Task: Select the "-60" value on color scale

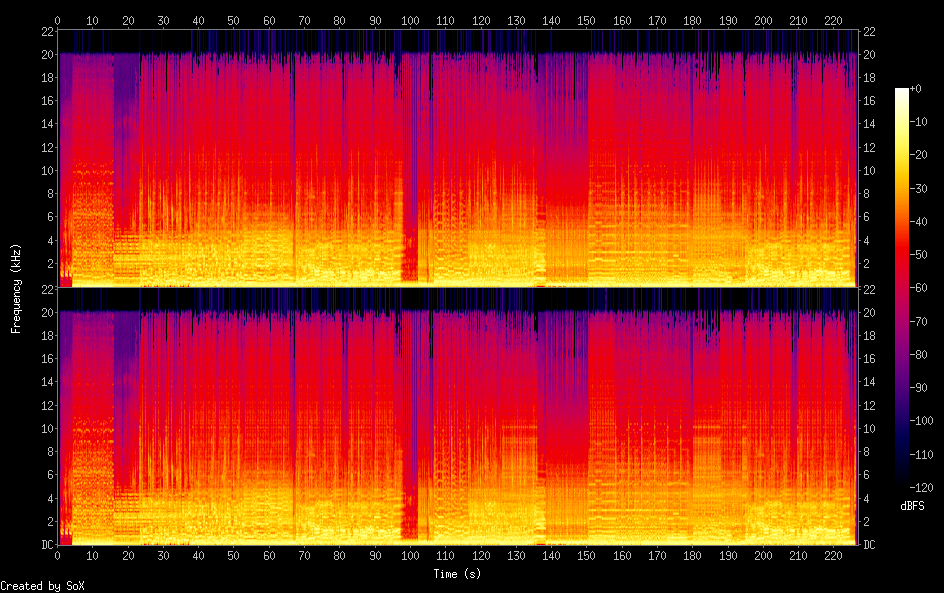Action: pos(918,288)
